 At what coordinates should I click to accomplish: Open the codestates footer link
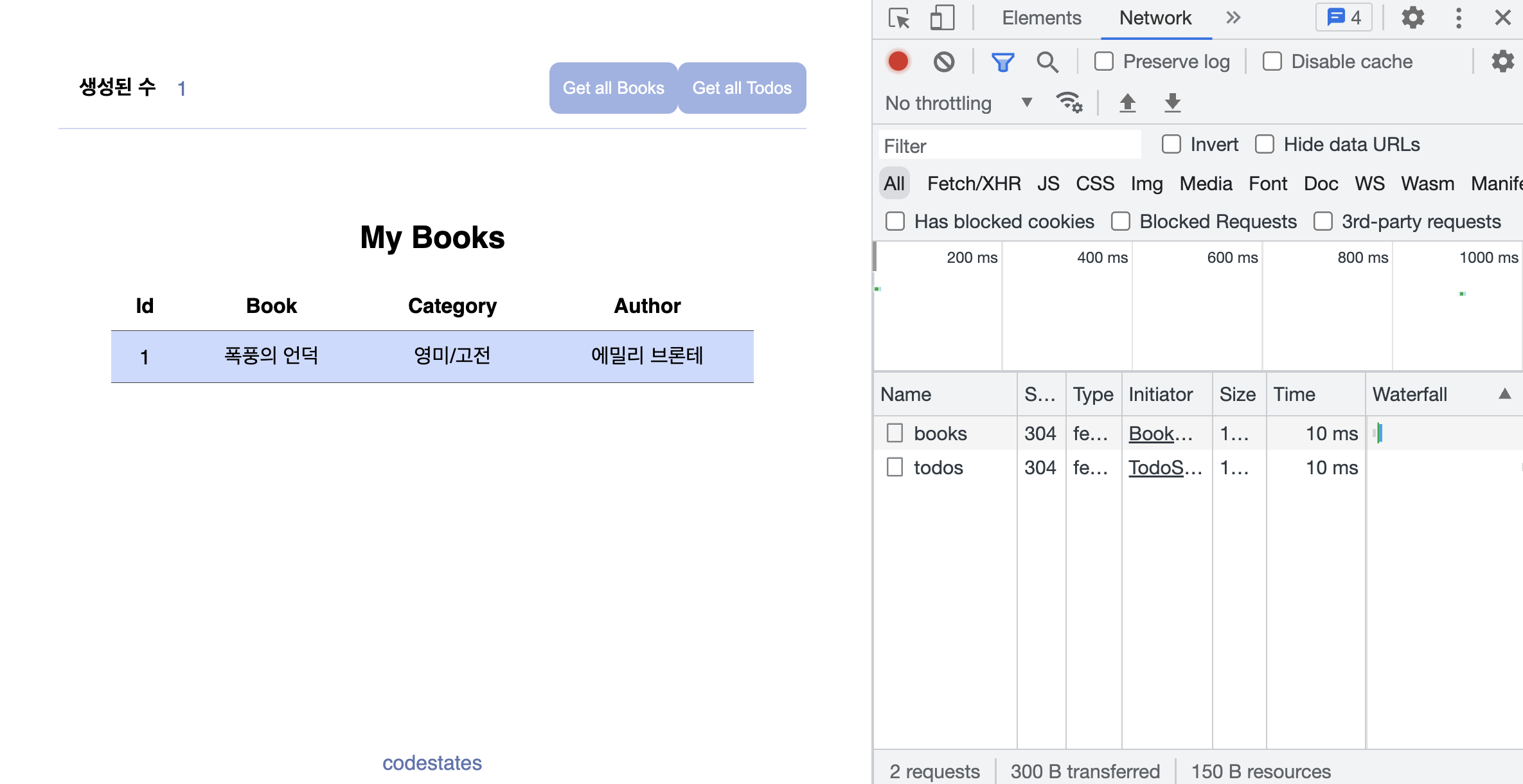(x=432, y=763)
